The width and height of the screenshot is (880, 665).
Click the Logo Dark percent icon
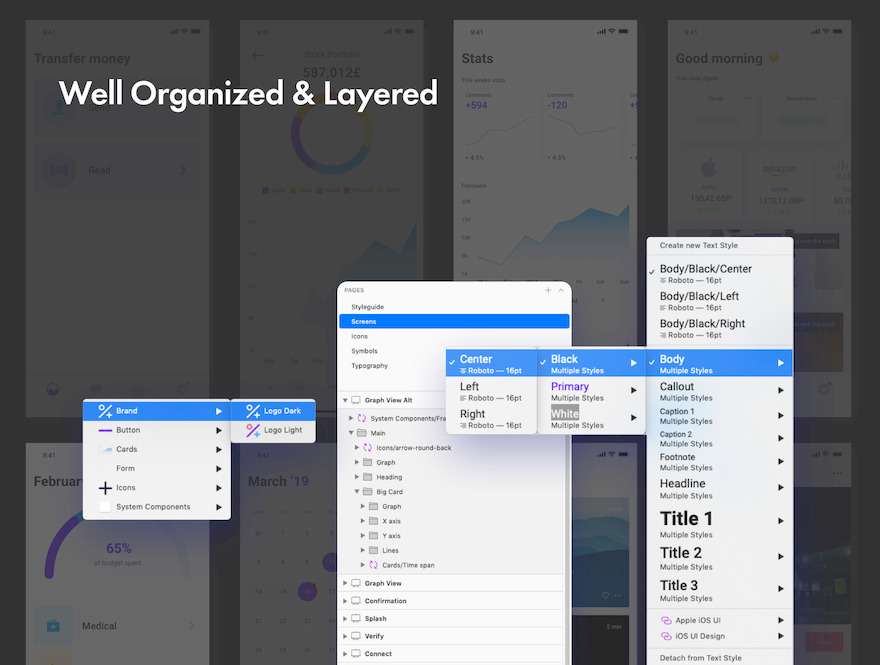(253, 411)
